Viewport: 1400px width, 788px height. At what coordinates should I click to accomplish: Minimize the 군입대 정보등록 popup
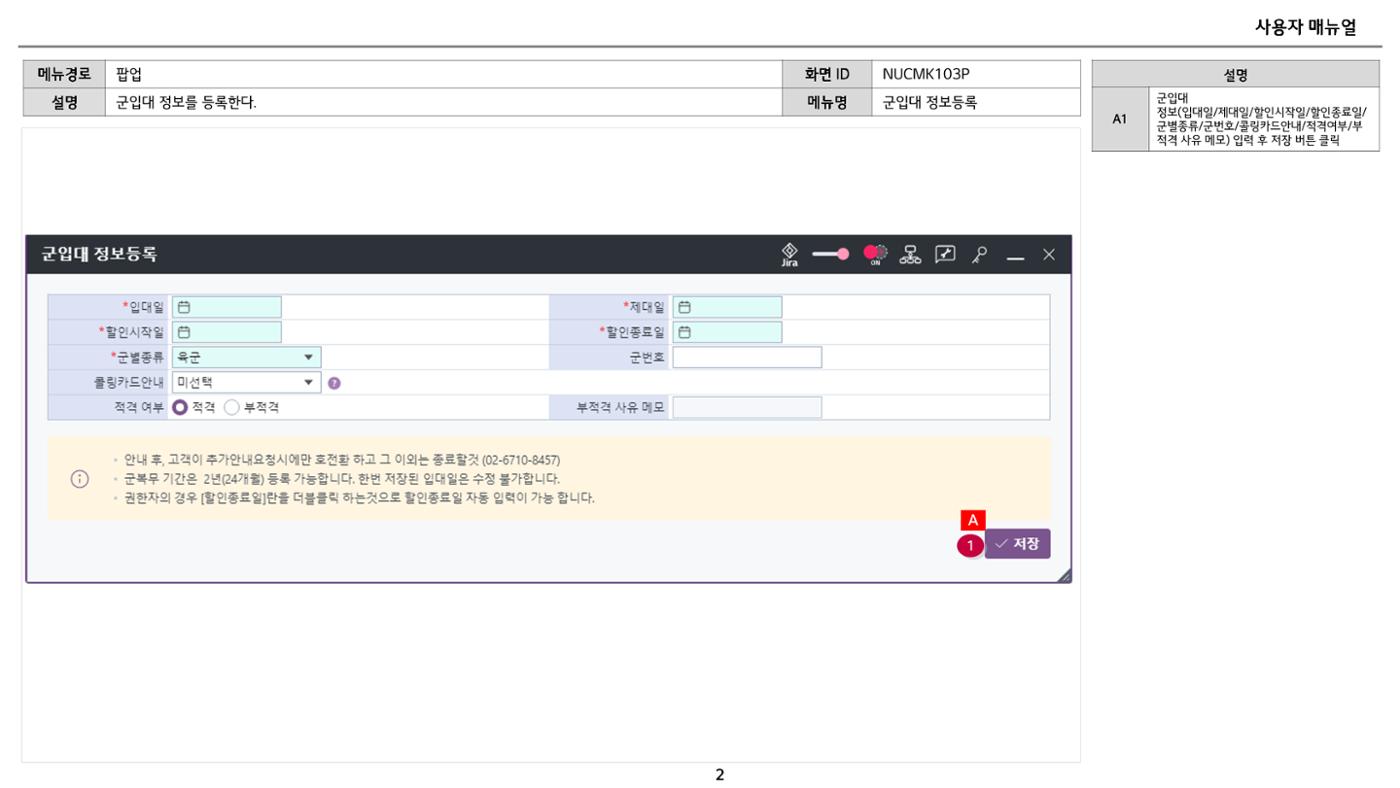point(1015,256)
